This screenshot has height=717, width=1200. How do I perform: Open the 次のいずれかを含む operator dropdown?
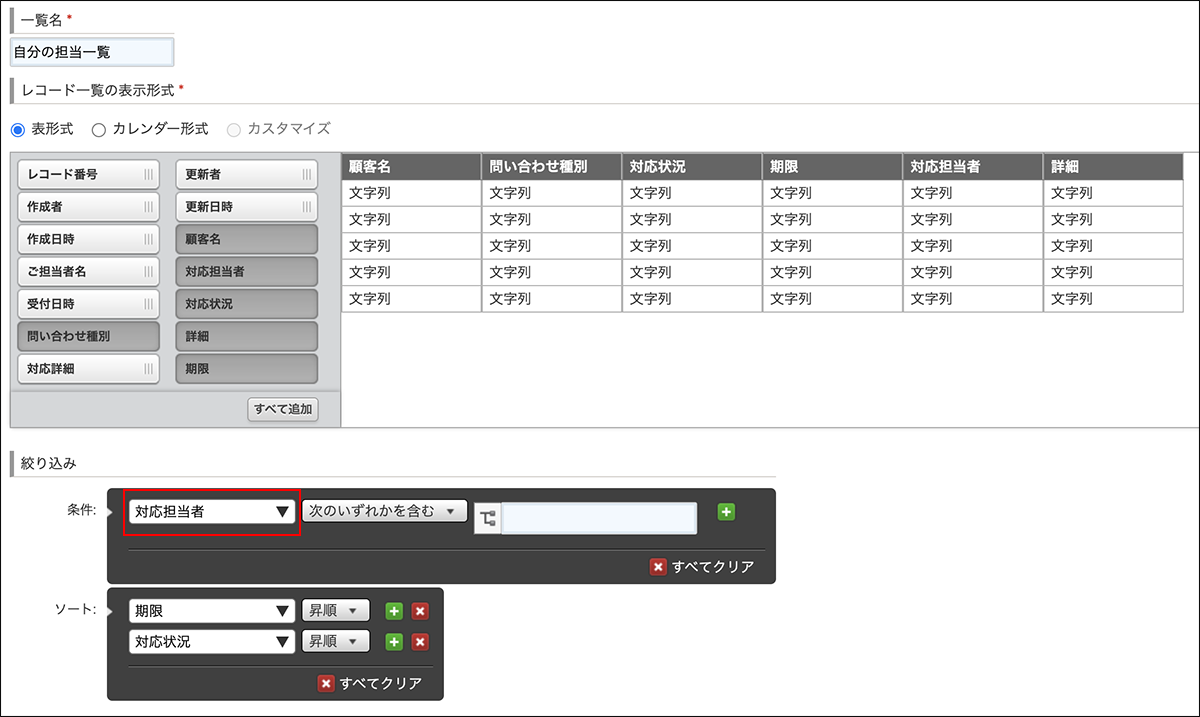(x=384, y=510)
